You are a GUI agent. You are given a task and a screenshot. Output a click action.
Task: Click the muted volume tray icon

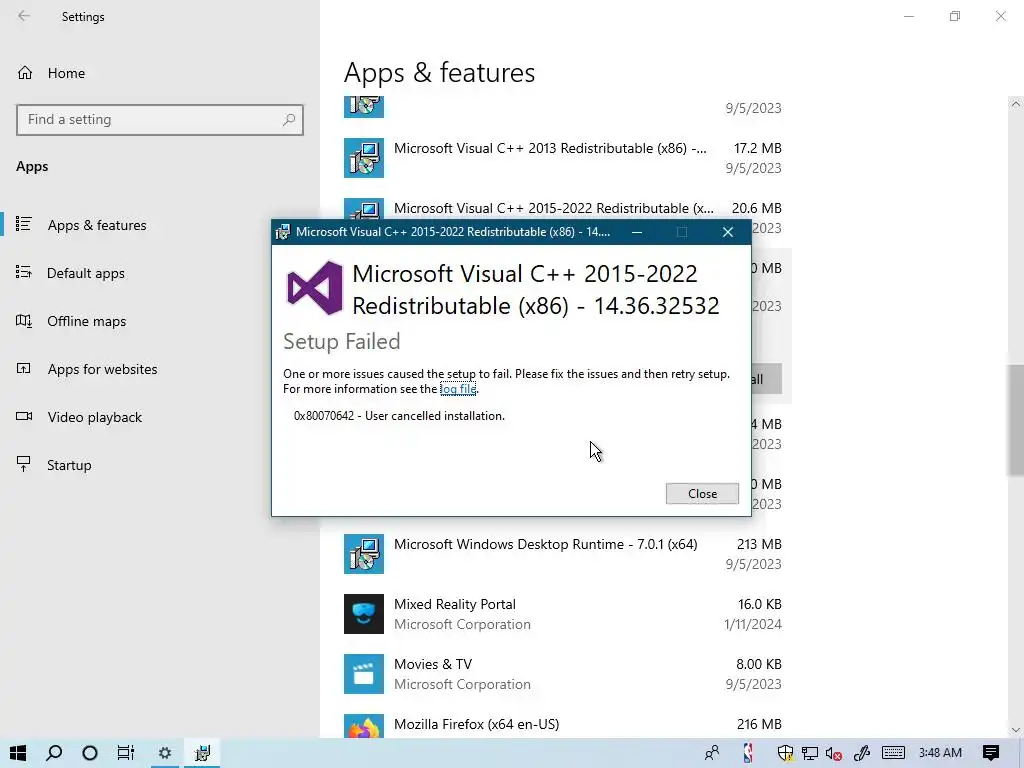tap(833, 753)
